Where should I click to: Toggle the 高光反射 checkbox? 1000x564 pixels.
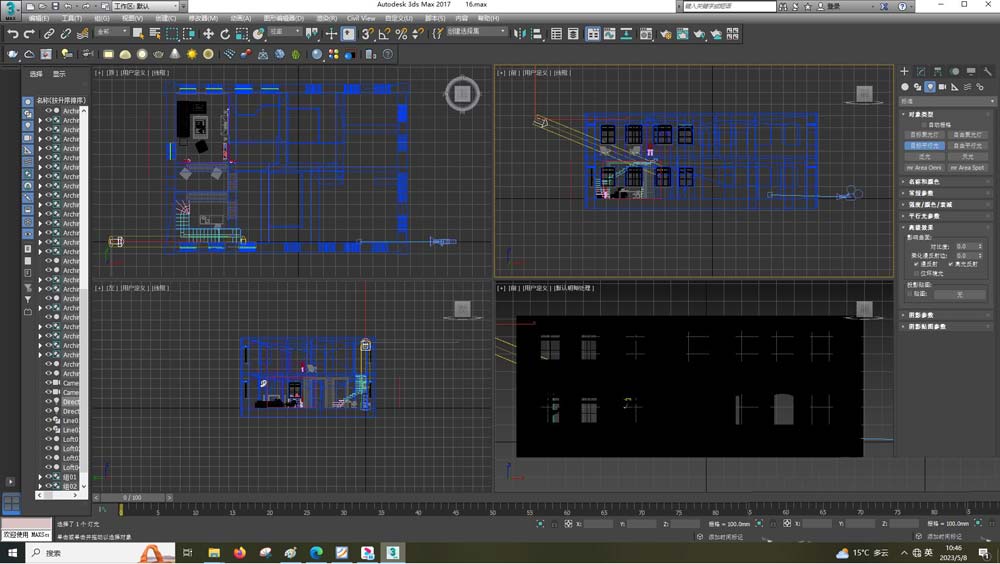951,264
